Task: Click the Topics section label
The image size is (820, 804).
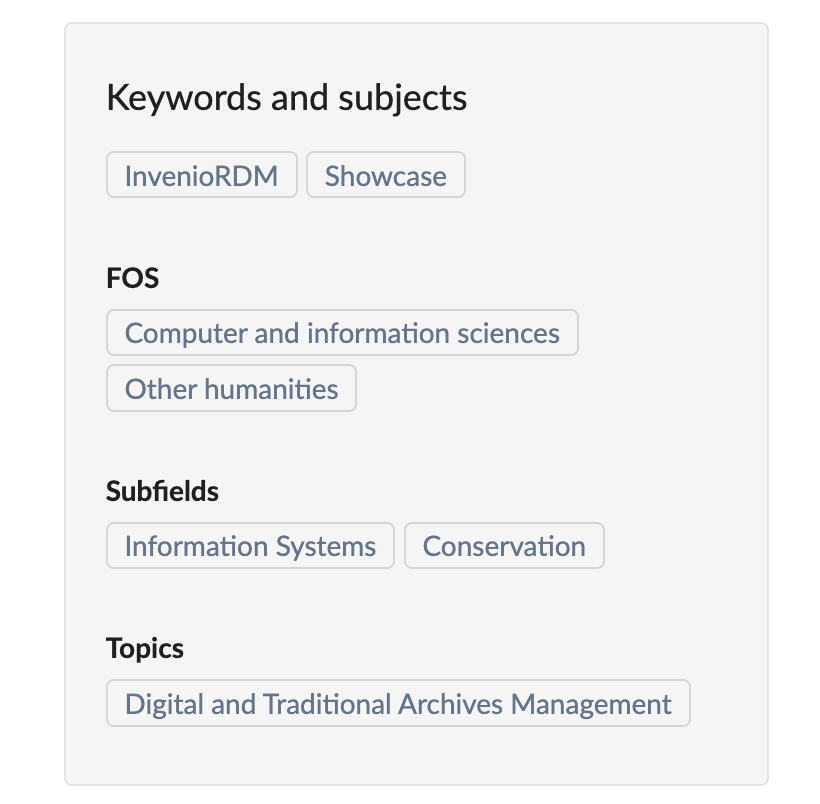Action: coord(145,648)
